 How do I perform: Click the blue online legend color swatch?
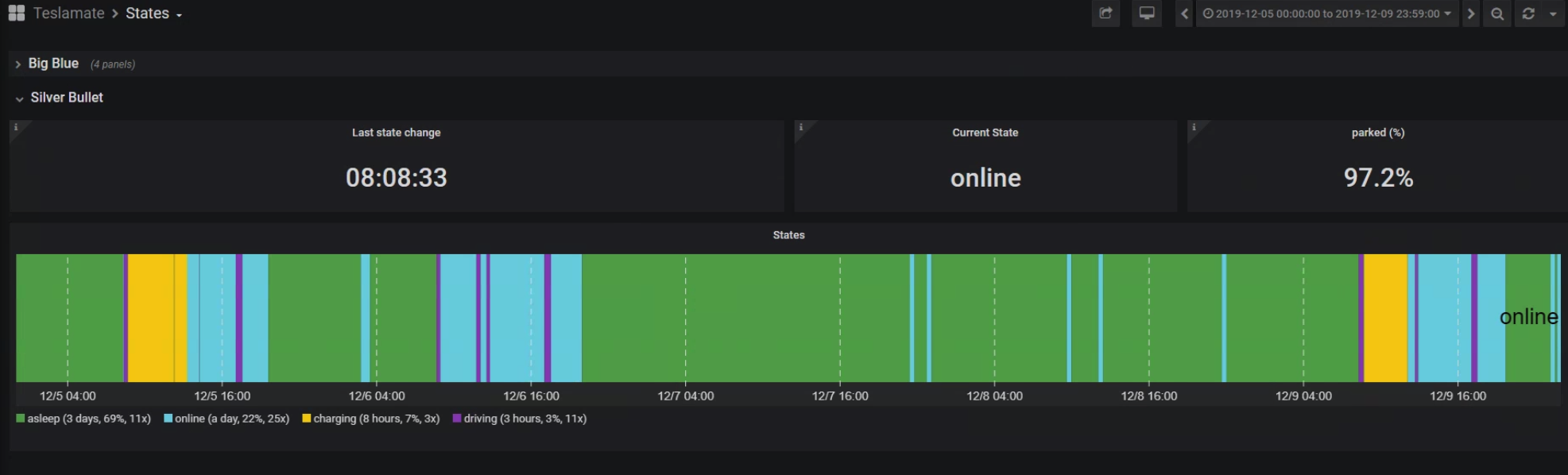tap(168, 419)
